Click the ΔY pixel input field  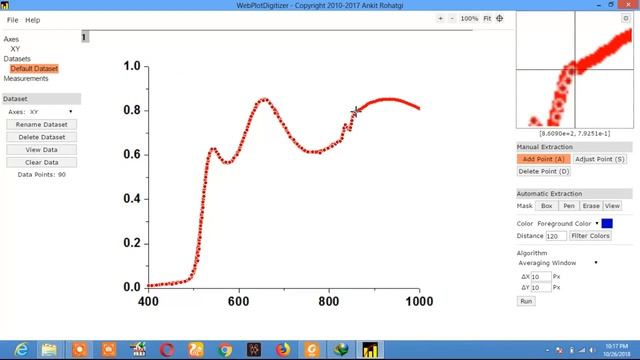[541, 288]
